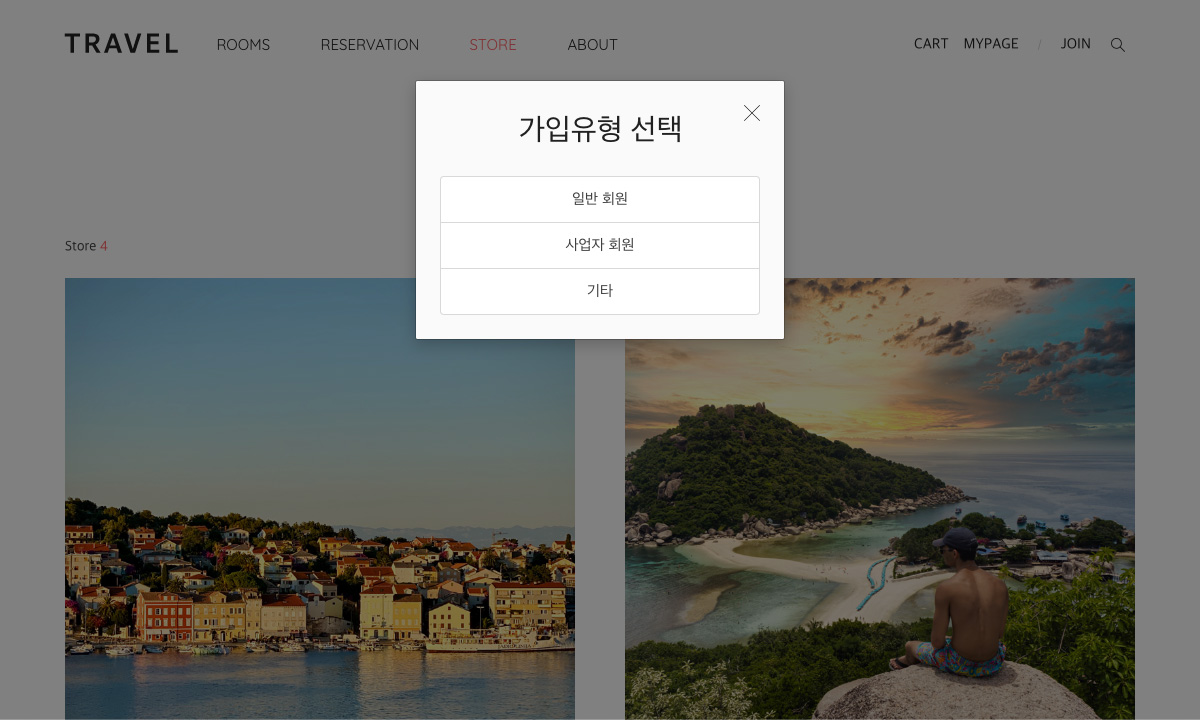
Task: Go to the TRAVEL logo home
Action: [x=122, y=44]
